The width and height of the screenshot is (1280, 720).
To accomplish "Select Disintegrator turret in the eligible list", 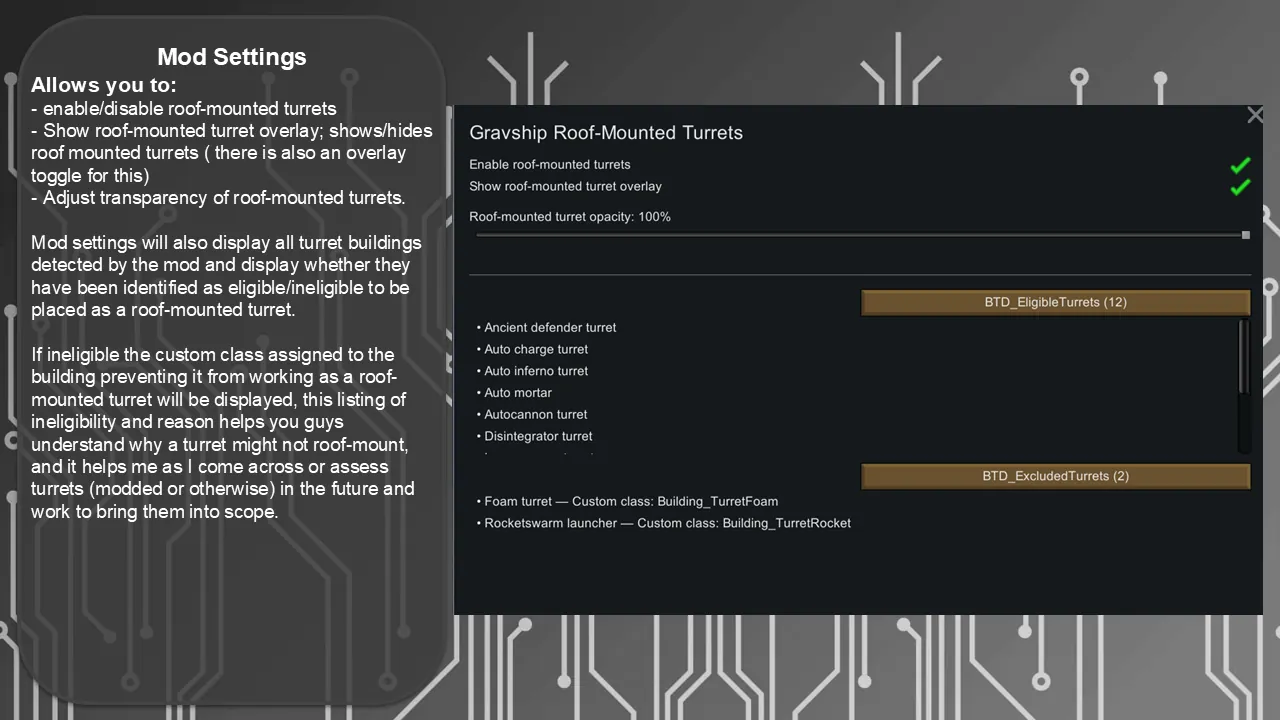I will [538, 437].
